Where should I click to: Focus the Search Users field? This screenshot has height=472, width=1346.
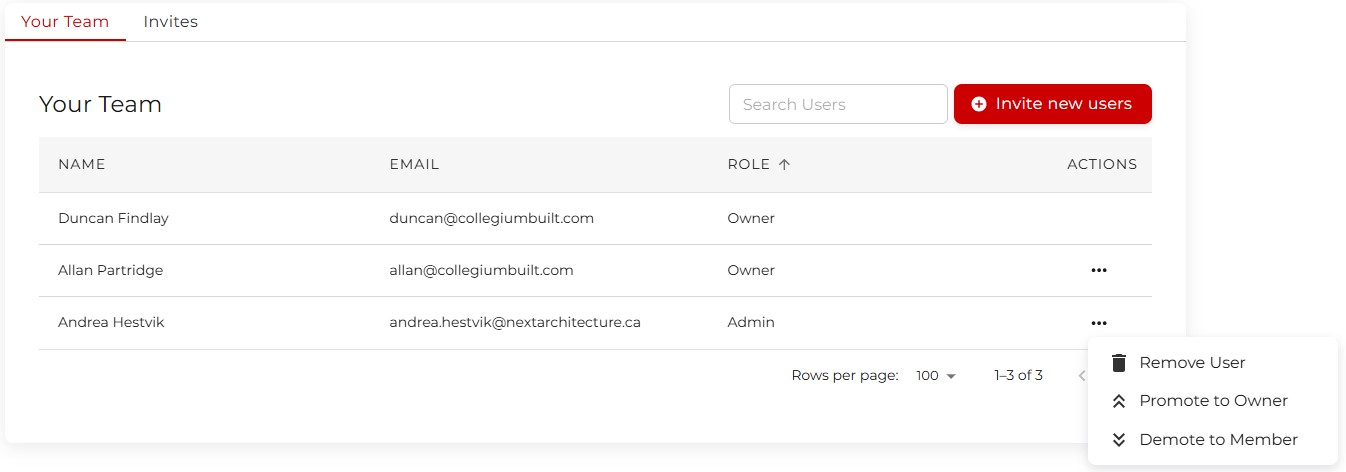click(x=838, y=104)
